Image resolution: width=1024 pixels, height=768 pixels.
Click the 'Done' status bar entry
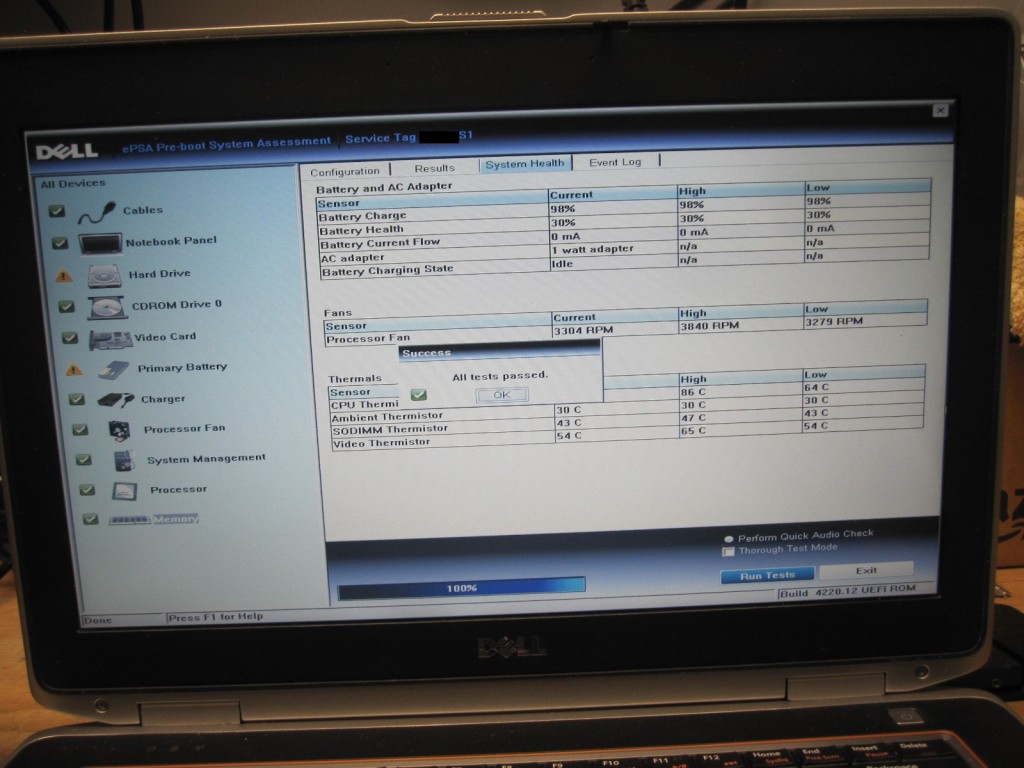[97, 620]
